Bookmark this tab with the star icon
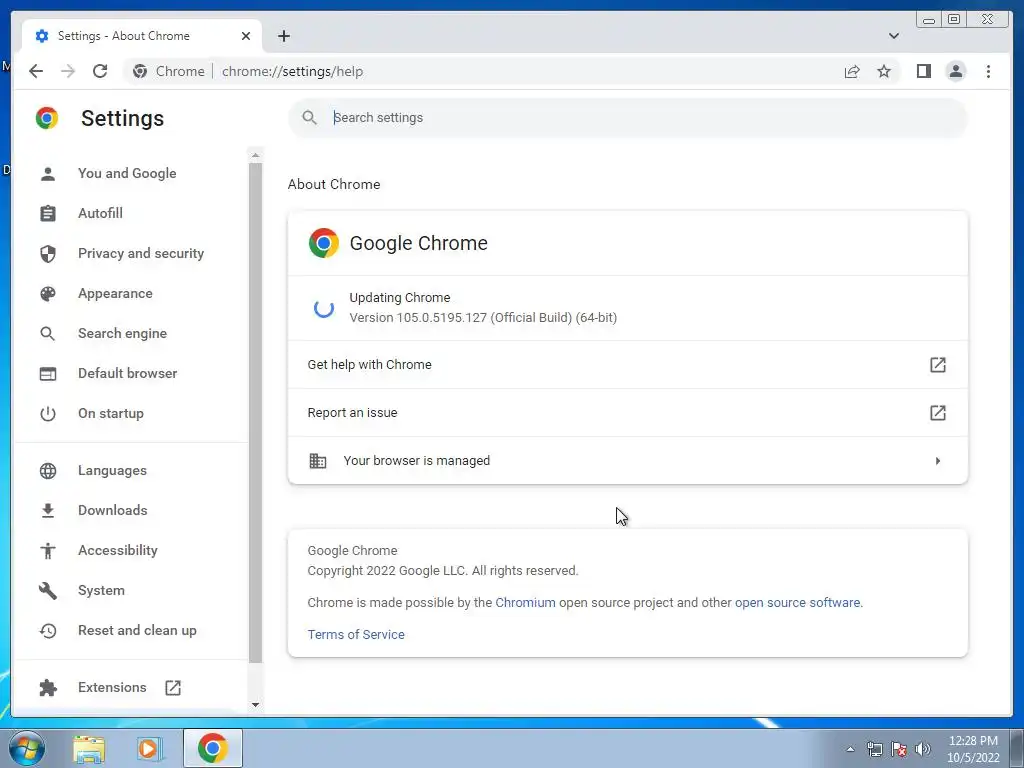The image size is (1024, 768). tap(884, 71)
